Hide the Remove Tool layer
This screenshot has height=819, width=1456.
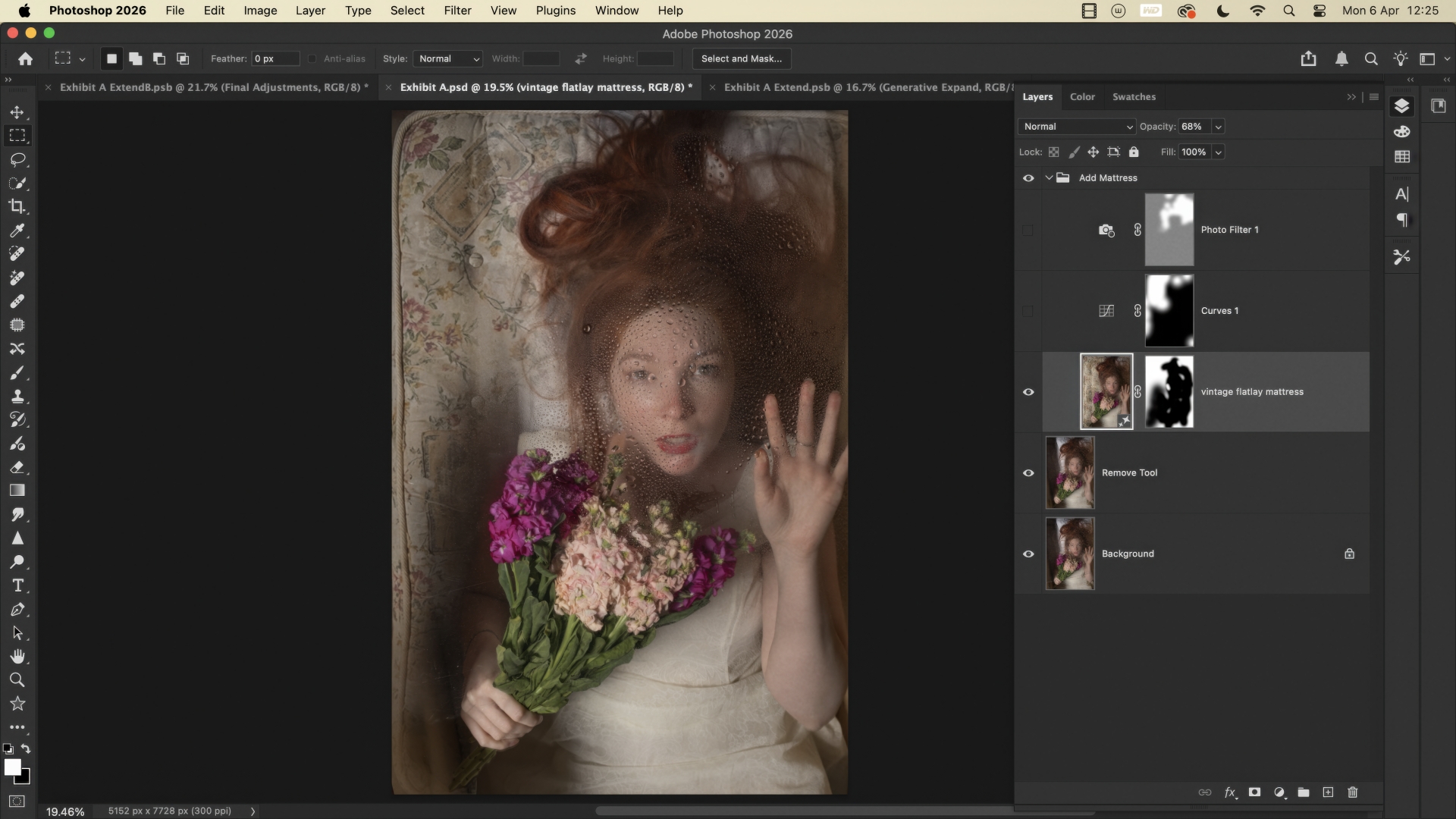tap(1028, 473)
